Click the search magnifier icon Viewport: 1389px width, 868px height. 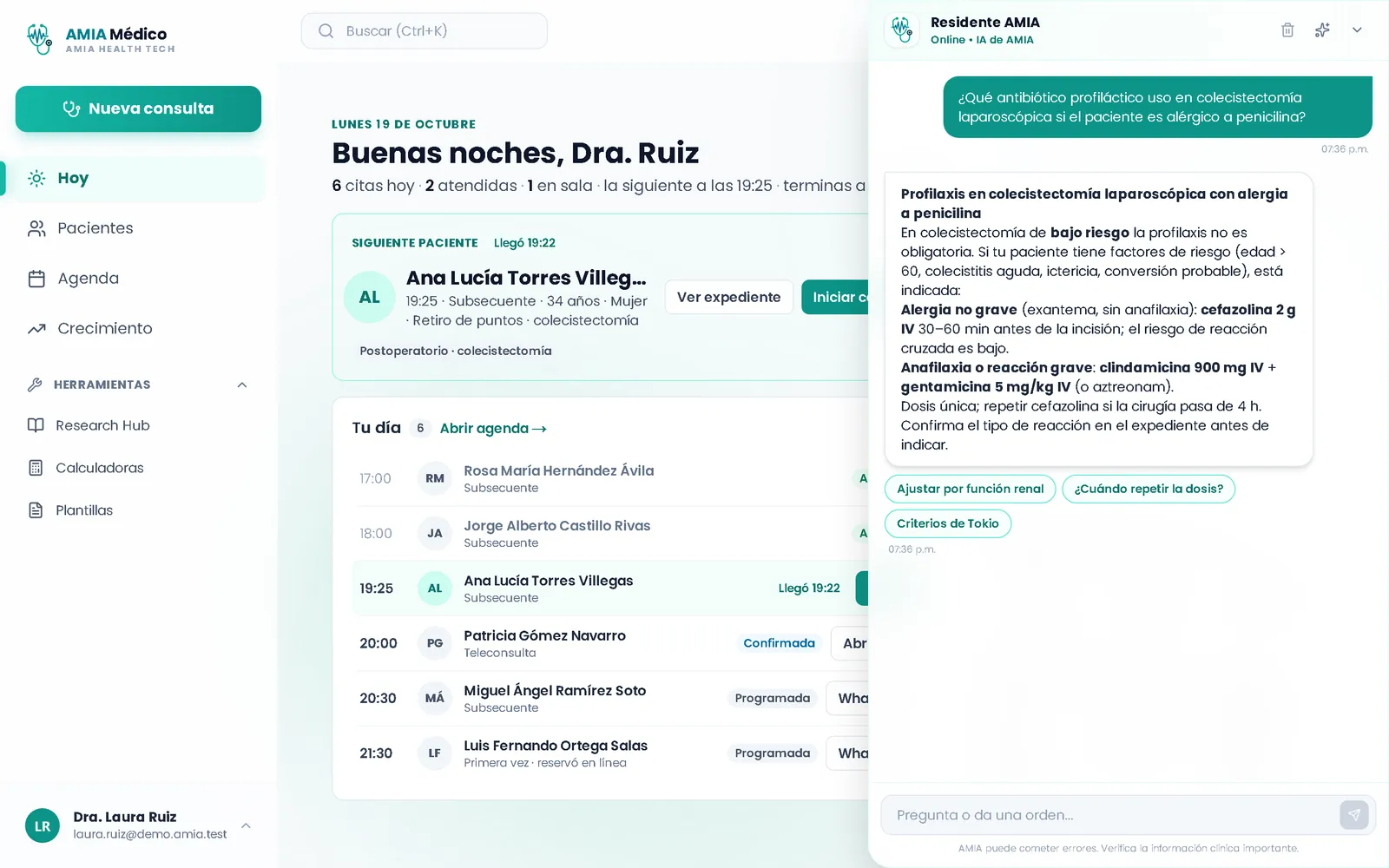tap(326, 31)
